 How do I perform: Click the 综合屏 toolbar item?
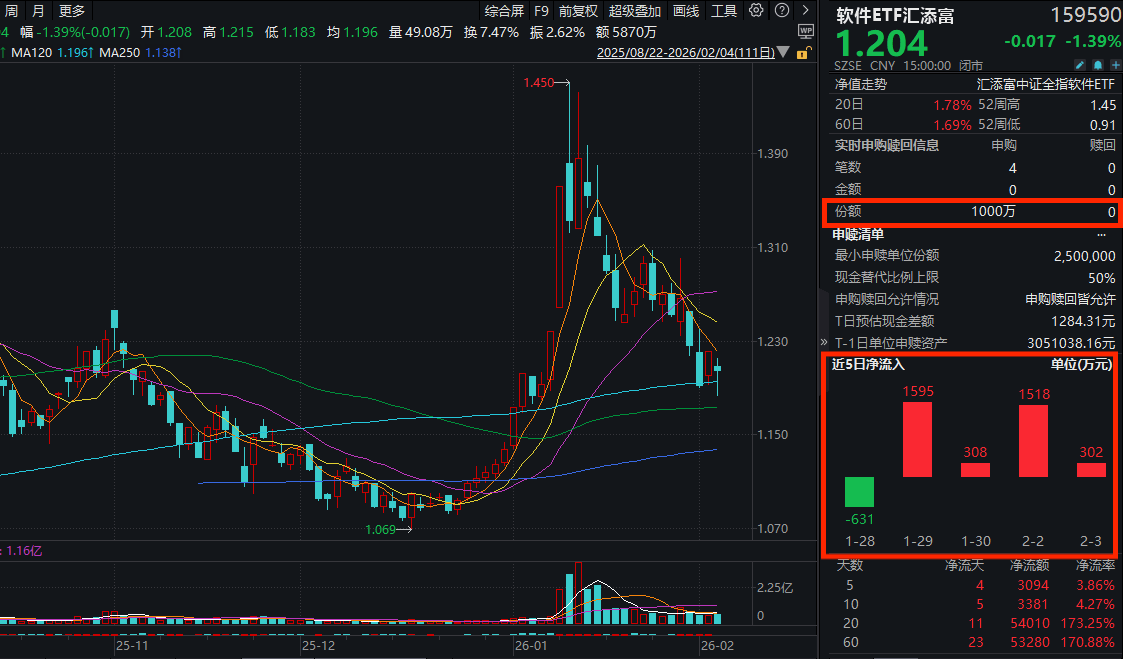click(505, 11)
